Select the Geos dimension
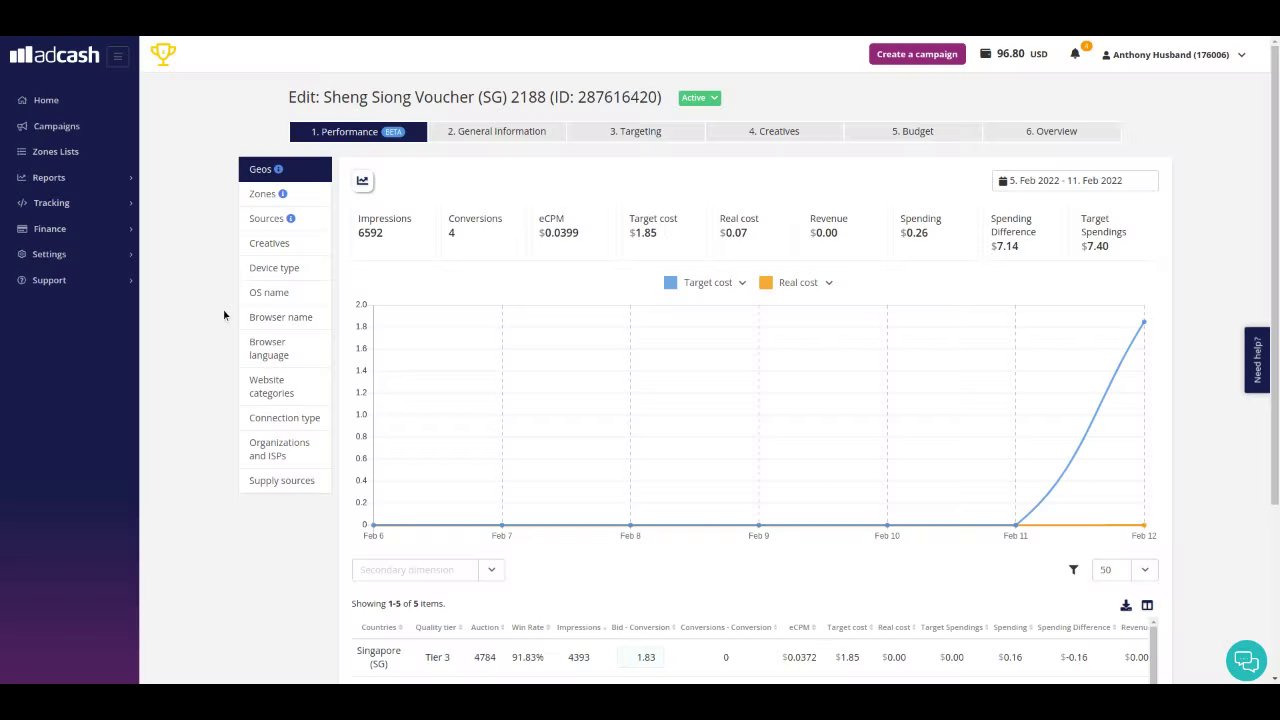Viewport: 1280px width, 720px height. tap(285, 169)
